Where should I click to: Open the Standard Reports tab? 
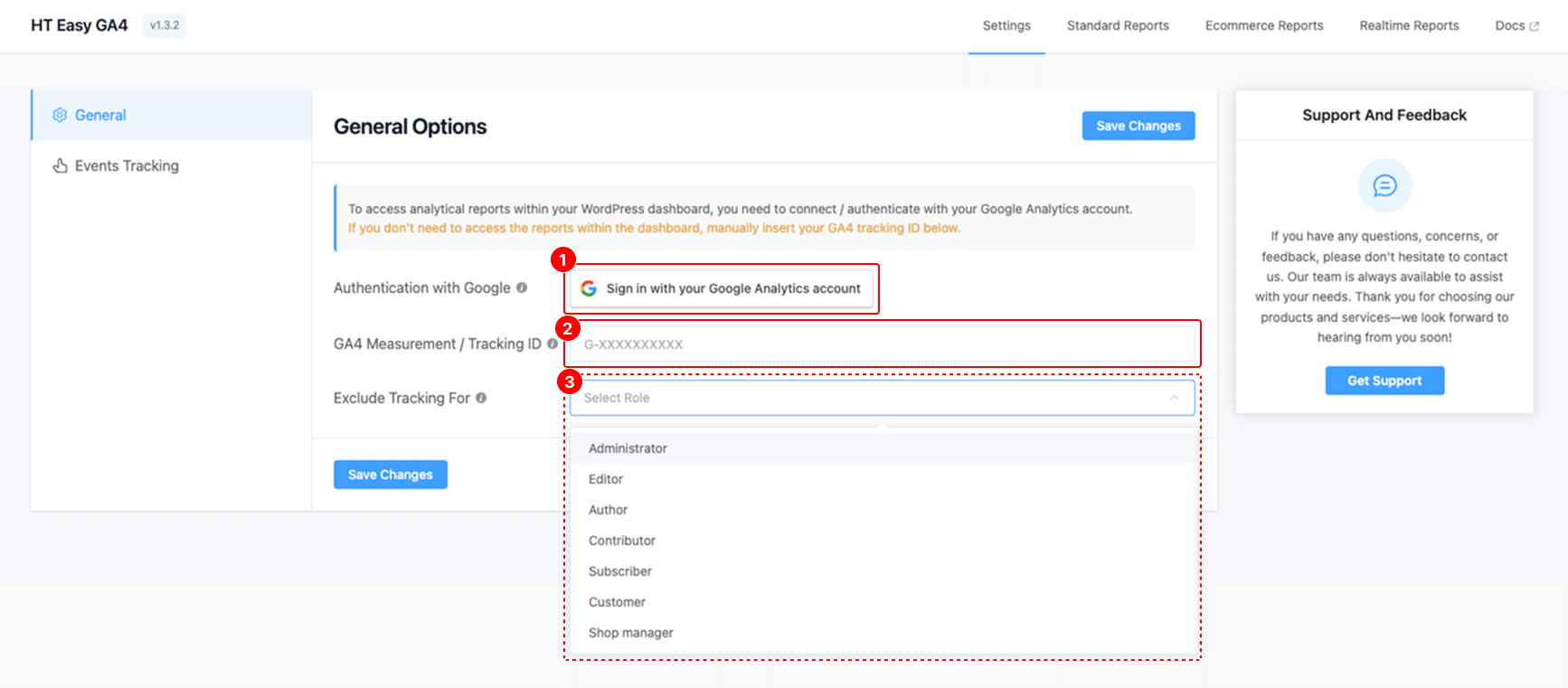pyautogui.click(x=1118, y=25)
